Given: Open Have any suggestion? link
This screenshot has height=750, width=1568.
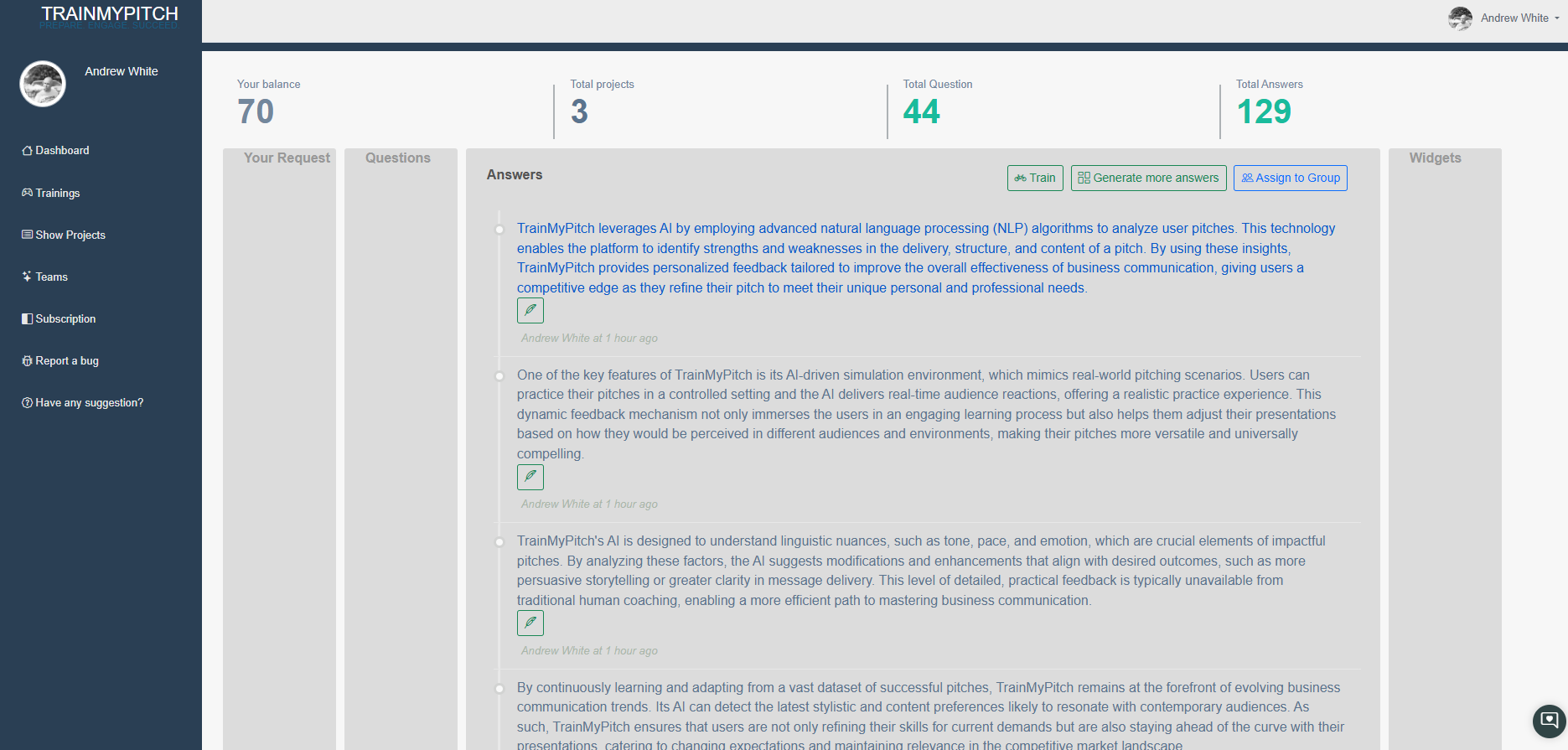Looking at the screenshot, I should point(83,402).
